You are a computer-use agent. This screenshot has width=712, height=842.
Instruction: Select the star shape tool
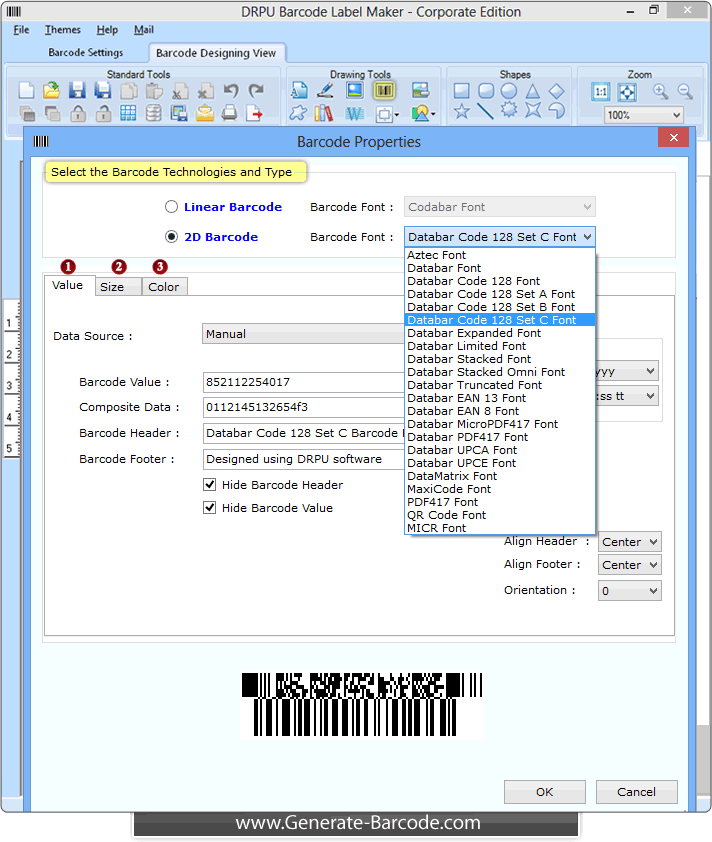click(461, 111)
